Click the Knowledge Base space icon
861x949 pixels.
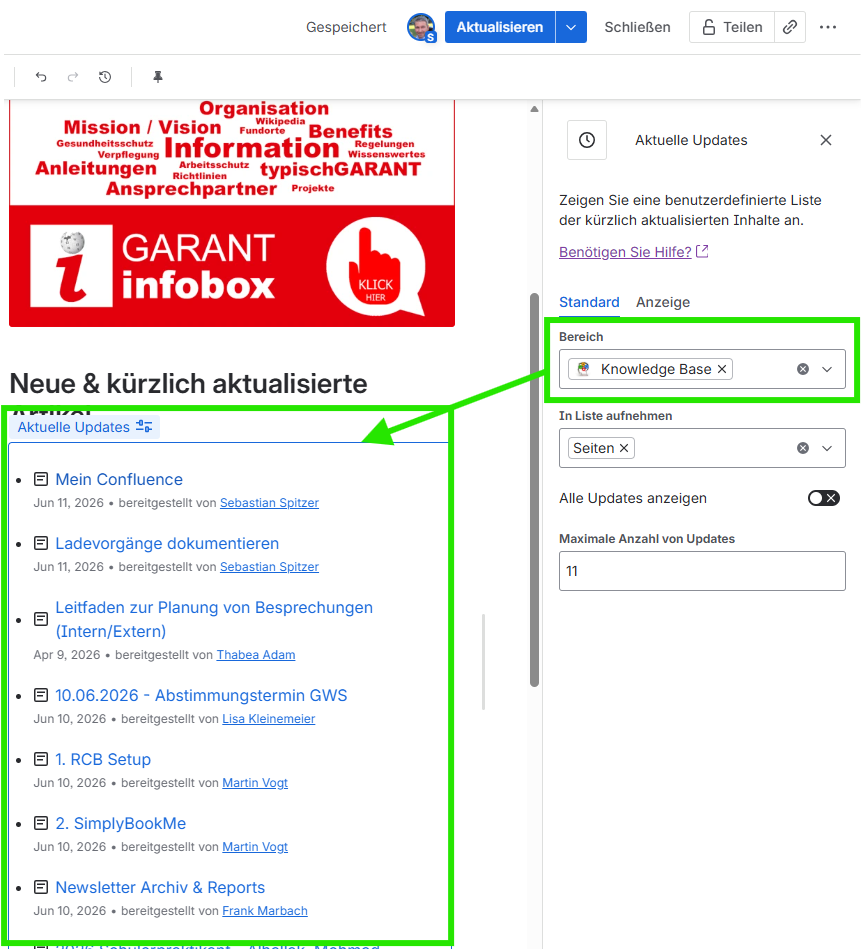pyautogui.click(x=583, y=369)
